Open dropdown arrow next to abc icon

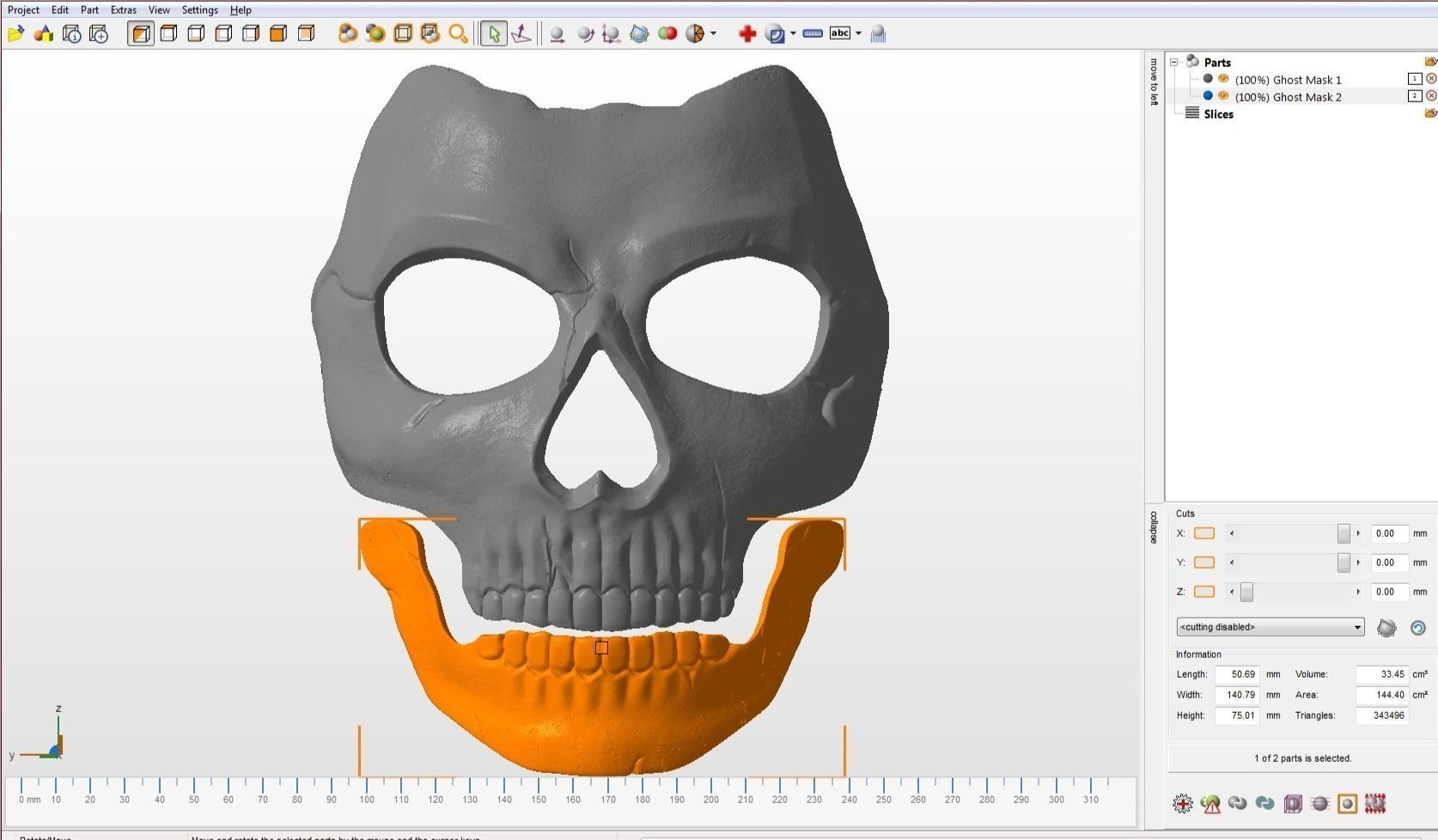point(858,33)
